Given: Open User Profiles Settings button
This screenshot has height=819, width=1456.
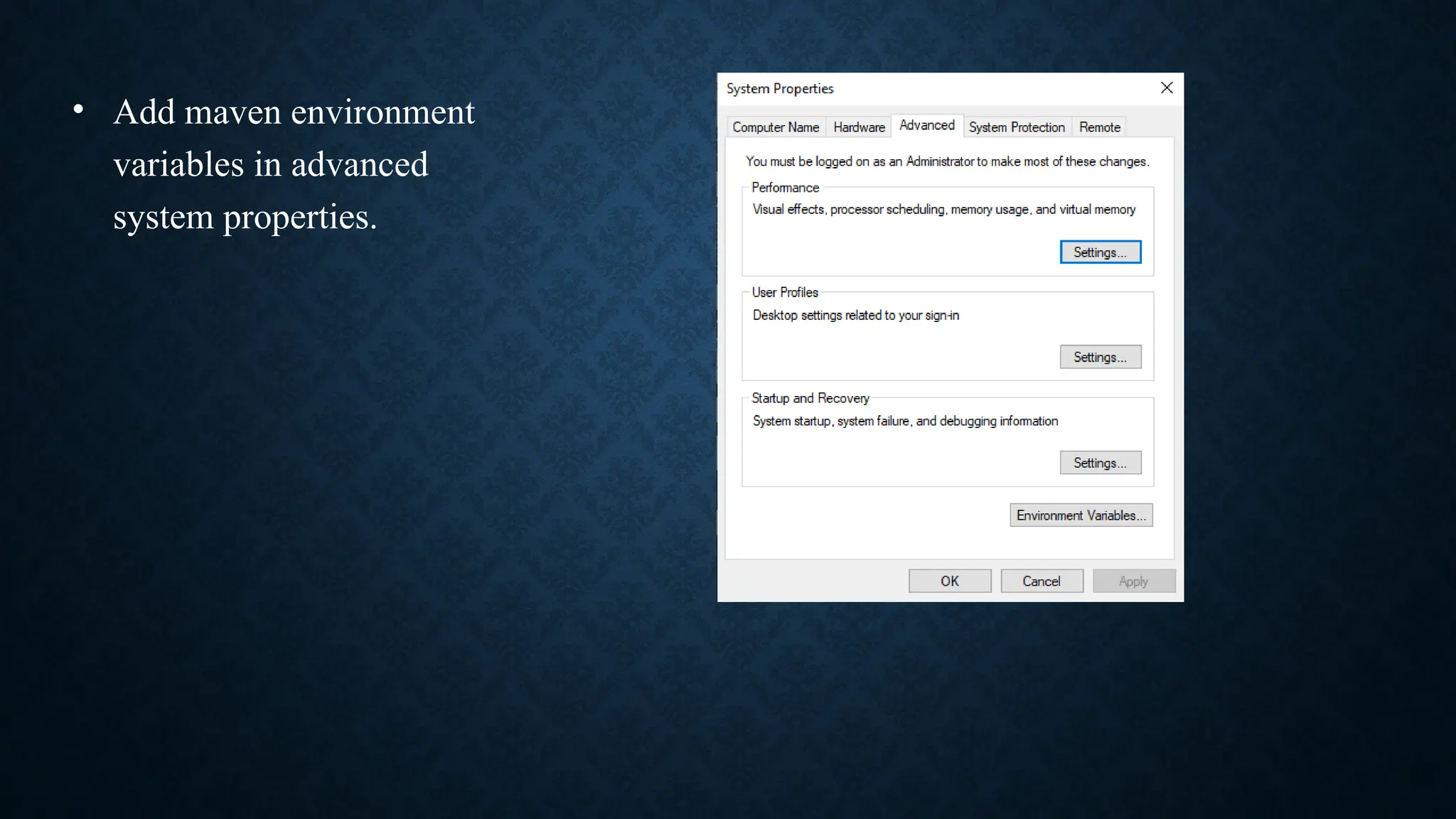Looking at the screenshot, I should coord(1100,357).
